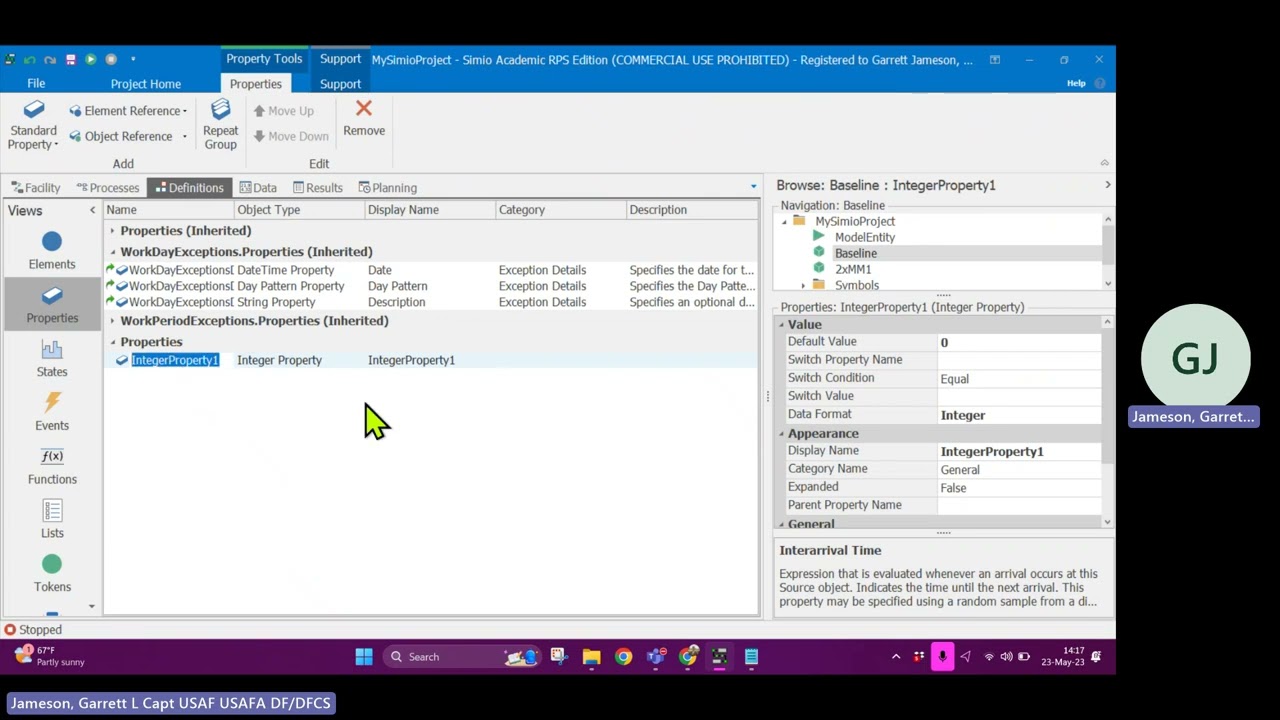Switch to the Processes view tab
The width and height of the screenshot is (1280, 720).
[108, 188]
